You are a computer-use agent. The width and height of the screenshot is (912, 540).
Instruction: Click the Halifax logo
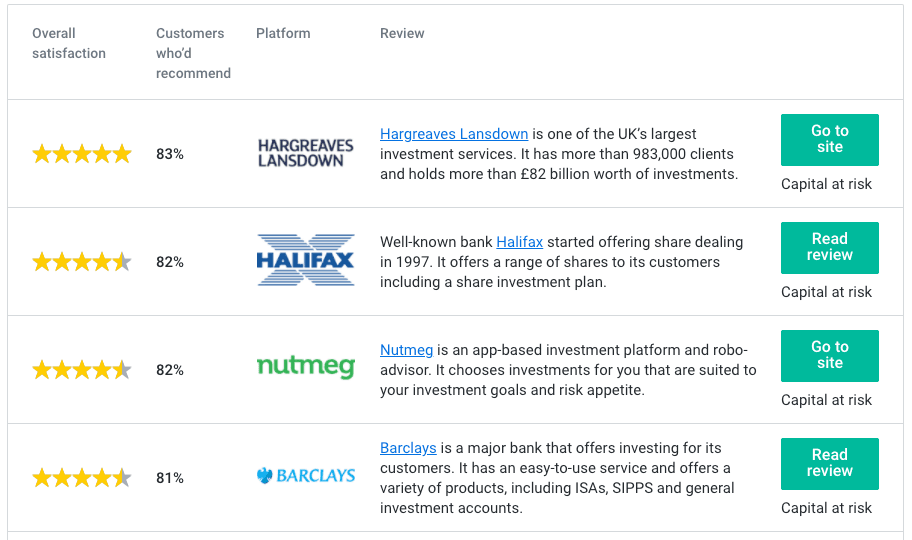pyautogui.click(x=305, y=260)
